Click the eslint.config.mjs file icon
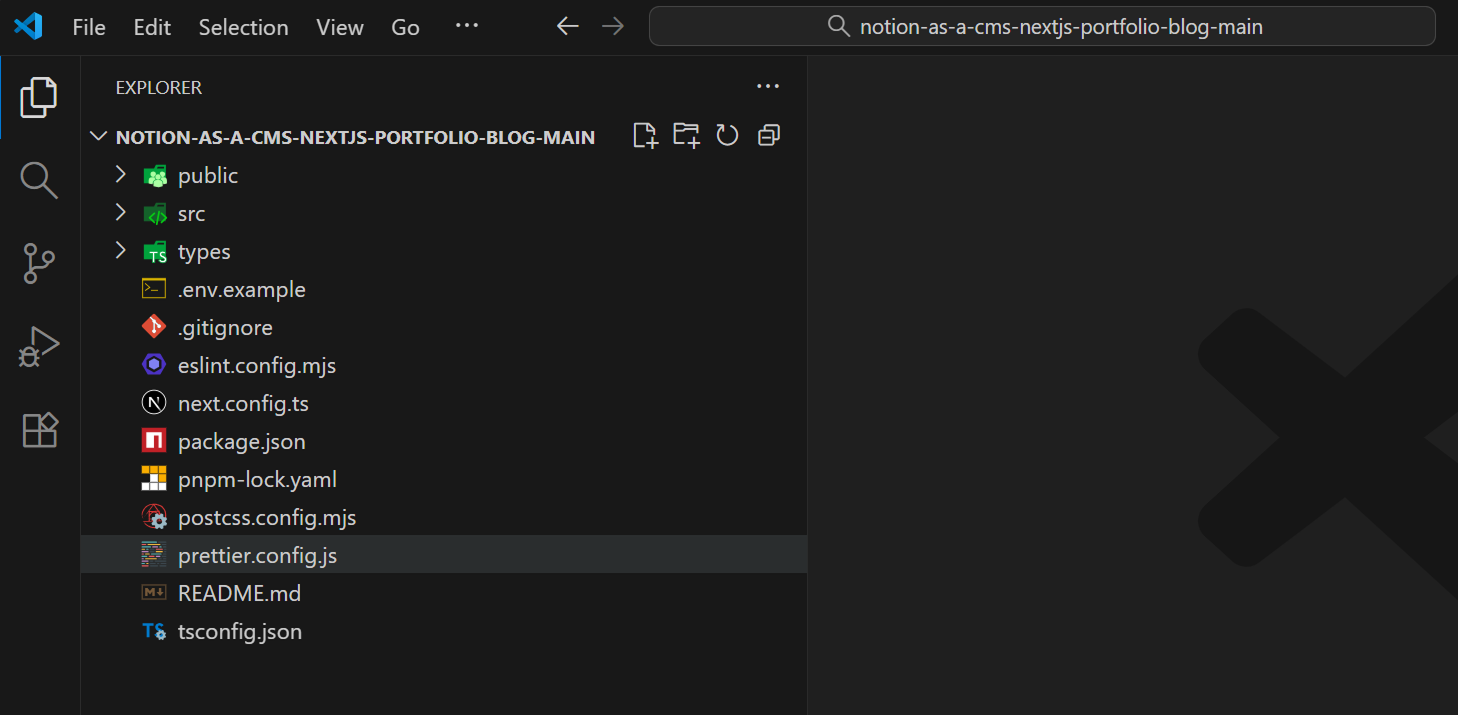The height and width of the screenshot is (715, 1458). [154, 366]
